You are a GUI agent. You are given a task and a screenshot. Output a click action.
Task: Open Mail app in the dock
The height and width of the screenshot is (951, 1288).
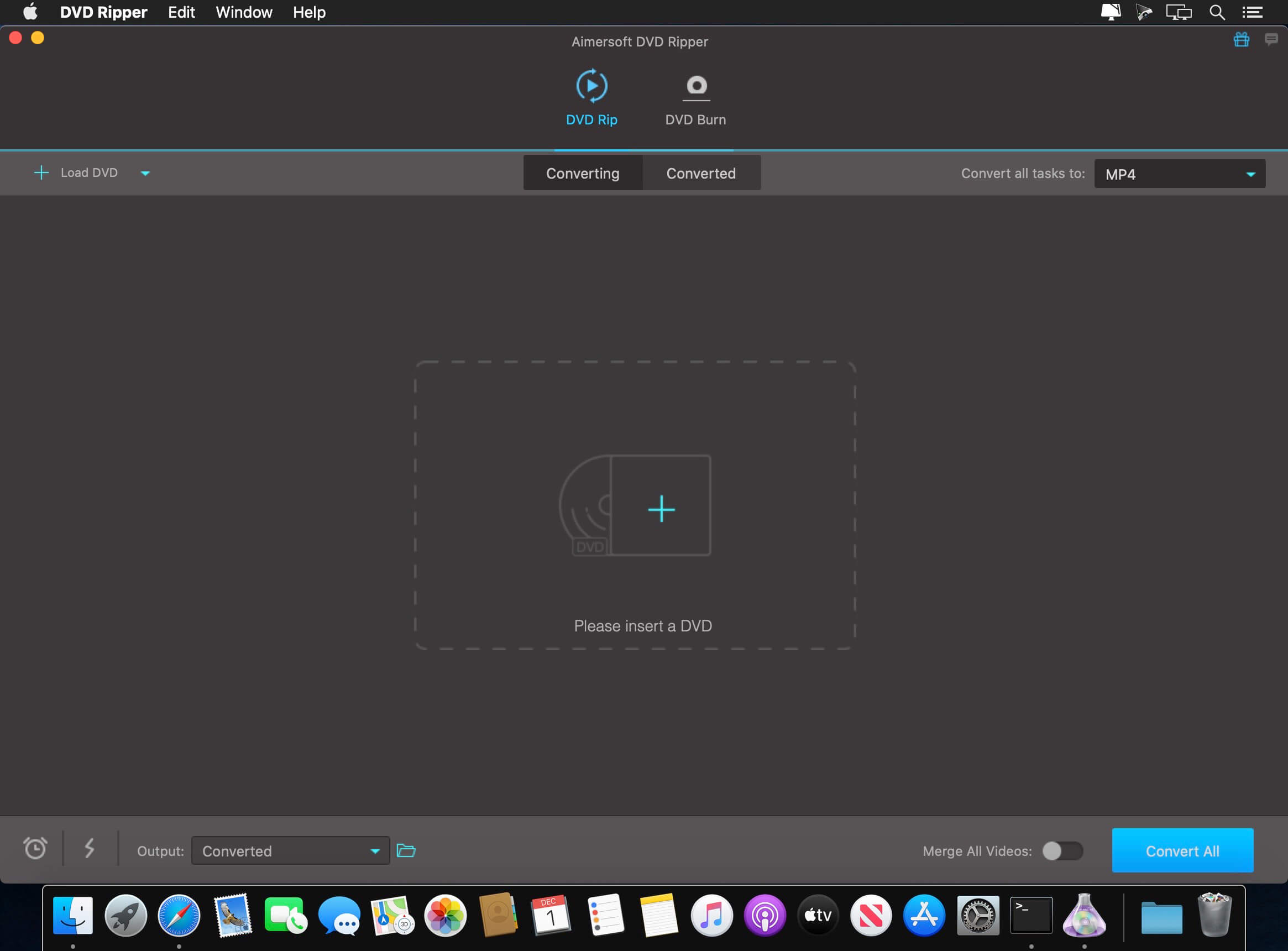tap(233, 915)
